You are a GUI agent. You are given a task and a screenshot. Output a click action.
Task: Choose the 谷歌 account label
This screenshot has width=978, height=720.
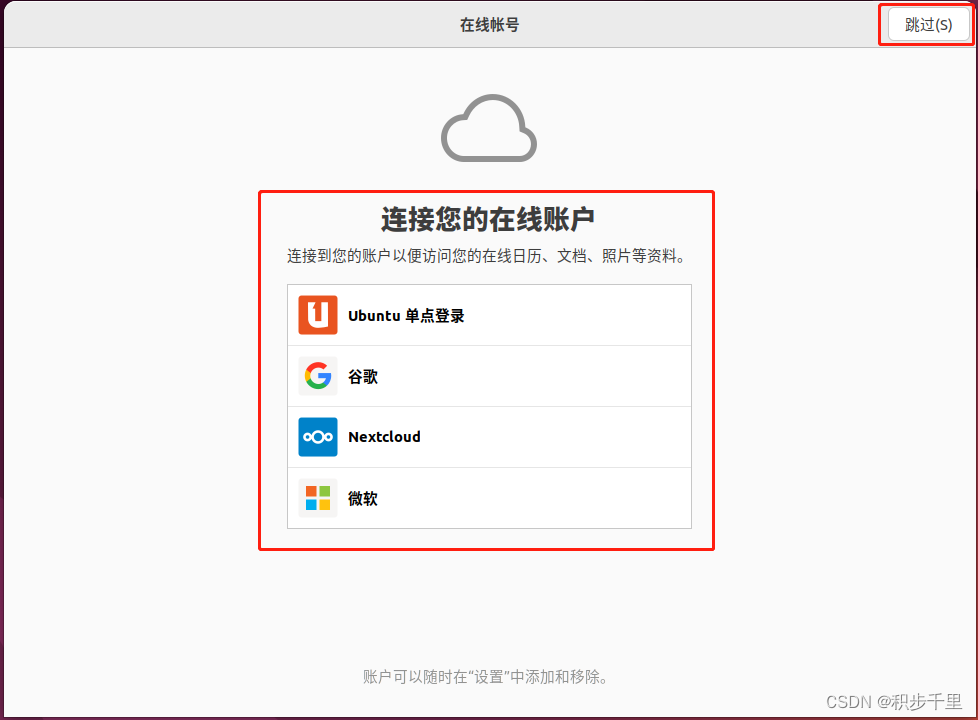tap(362, 376)
